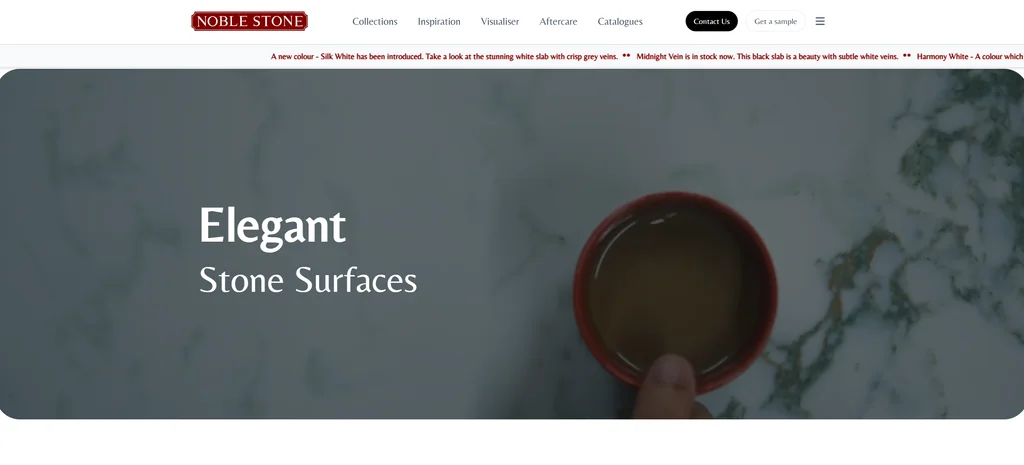Click the Noble Stone logo
Viewport: 1024px width, 465px height.
249,22
